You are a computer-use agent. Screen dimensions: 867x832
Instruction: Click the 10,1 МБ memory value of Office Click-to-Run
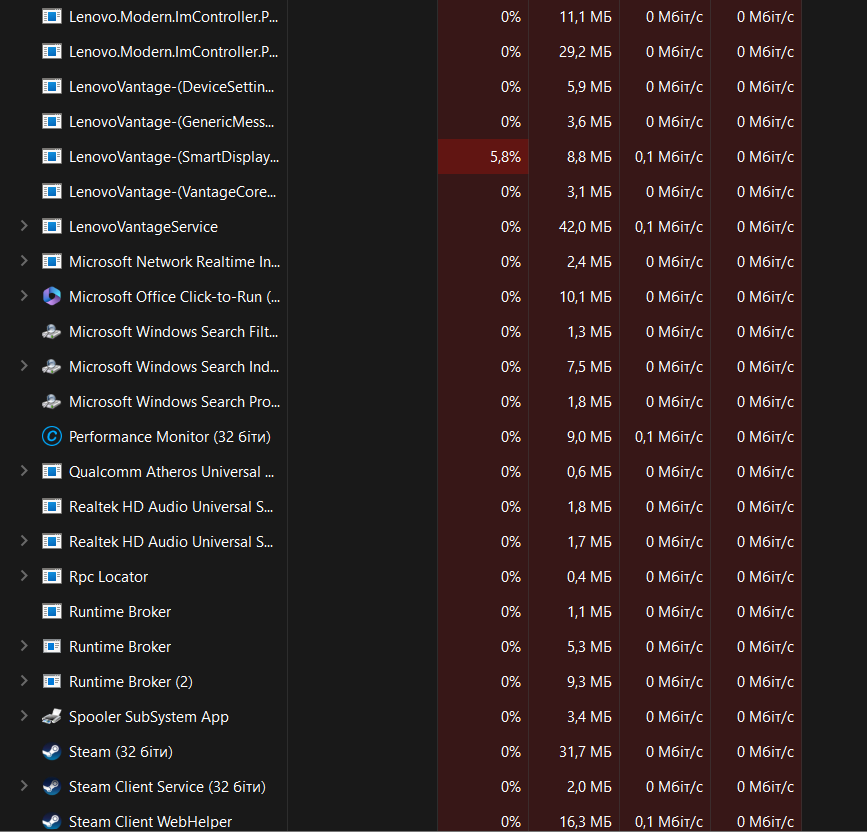click(585, 297)
